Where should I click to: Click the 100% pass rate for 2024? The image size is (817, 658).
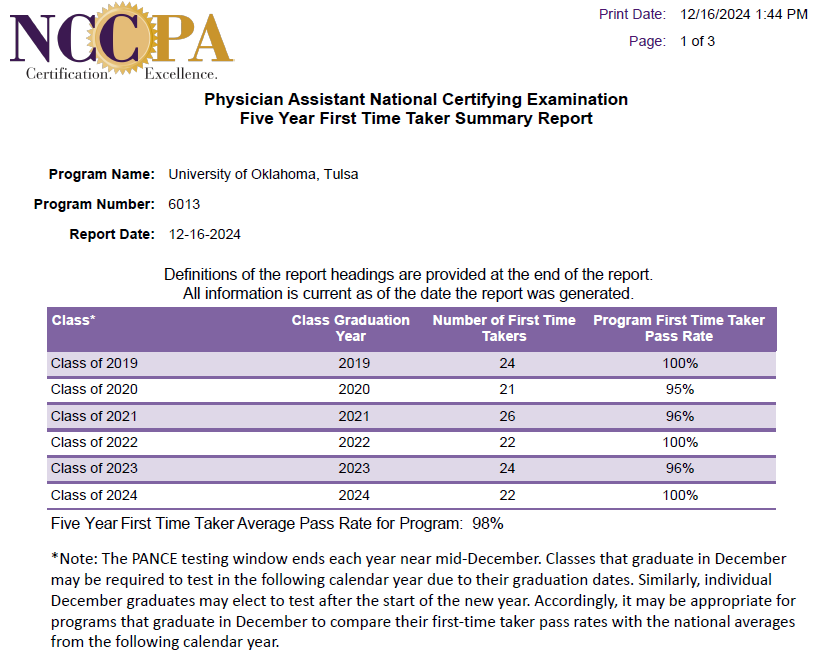(x=680, y=495)
